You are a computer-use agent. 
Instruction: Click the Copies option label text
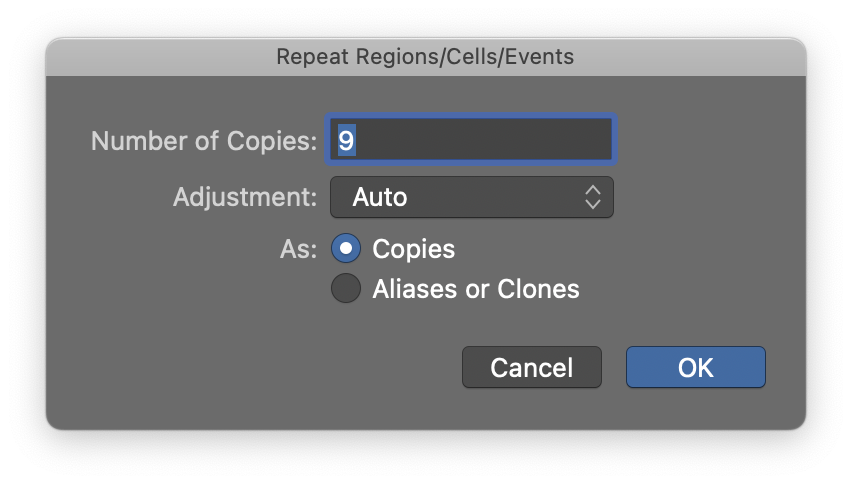(x=413, y=249)
